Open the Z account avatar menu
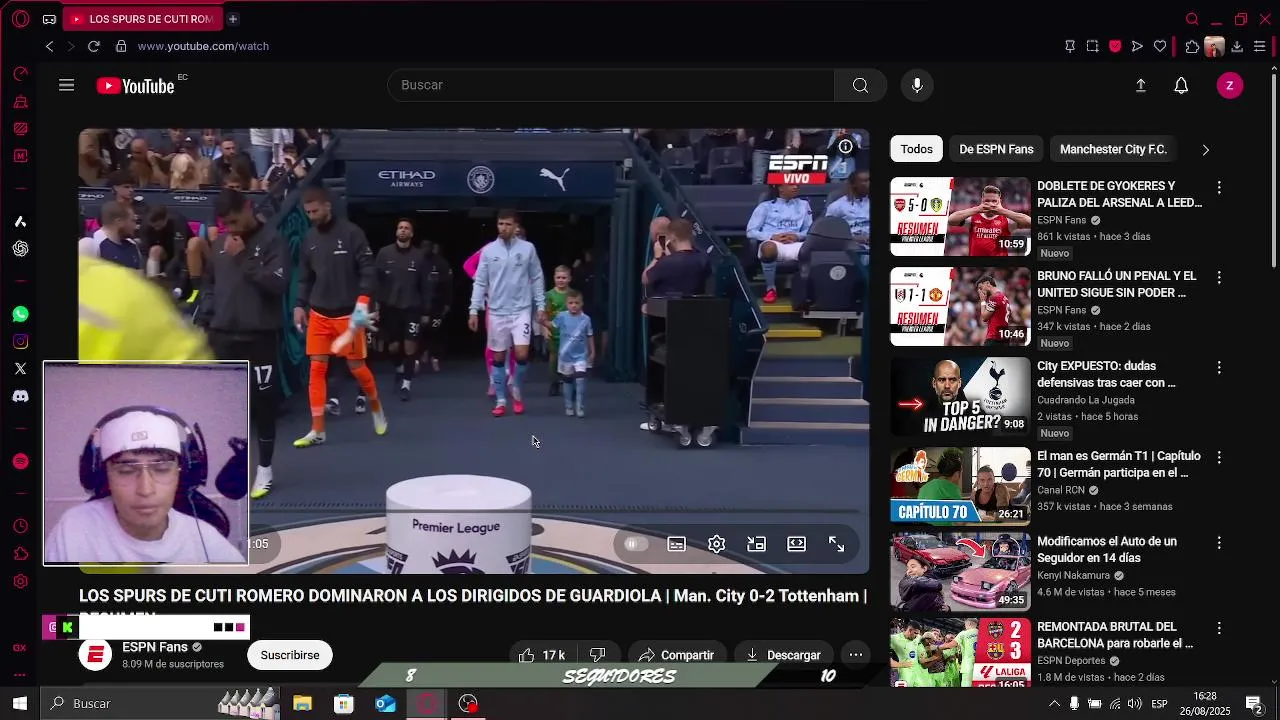Image resolution: width=1280 pixels, height=720 pixels. pyautogui.click(x=1229, y=86)
